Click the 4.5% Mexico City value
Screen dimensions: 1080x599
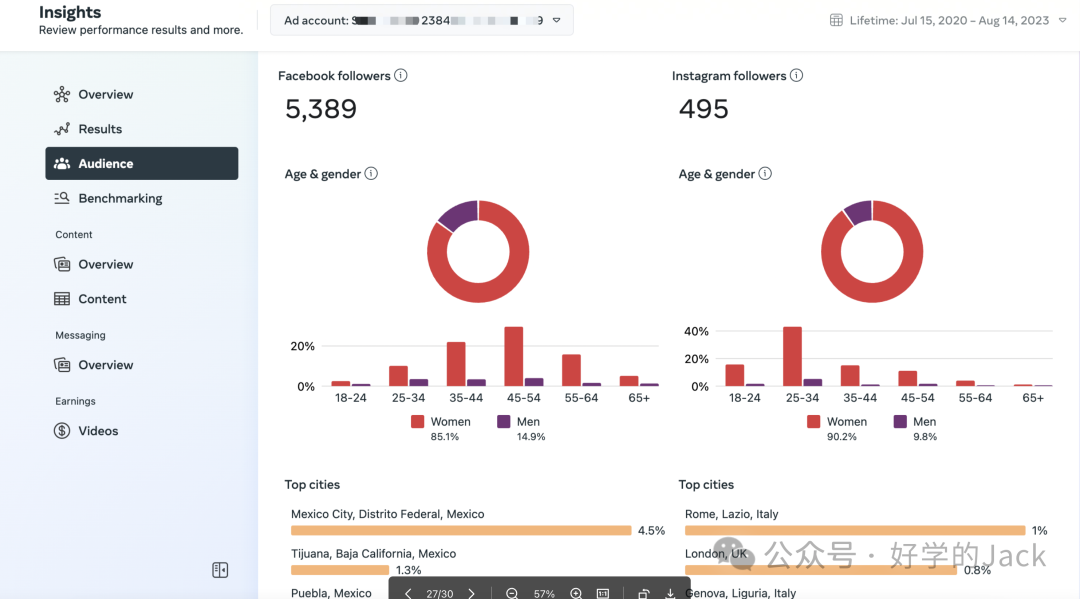pos(652,531)
